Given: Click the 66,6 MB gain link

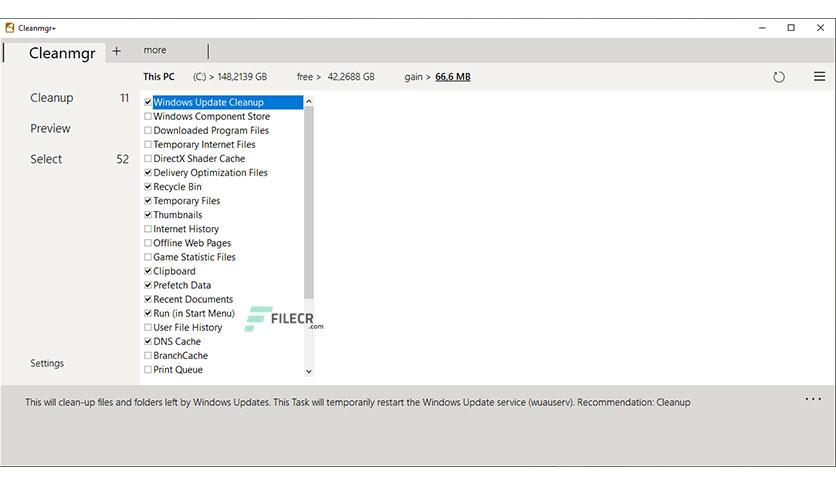Looking at the screenshot, I should point(453,77).
